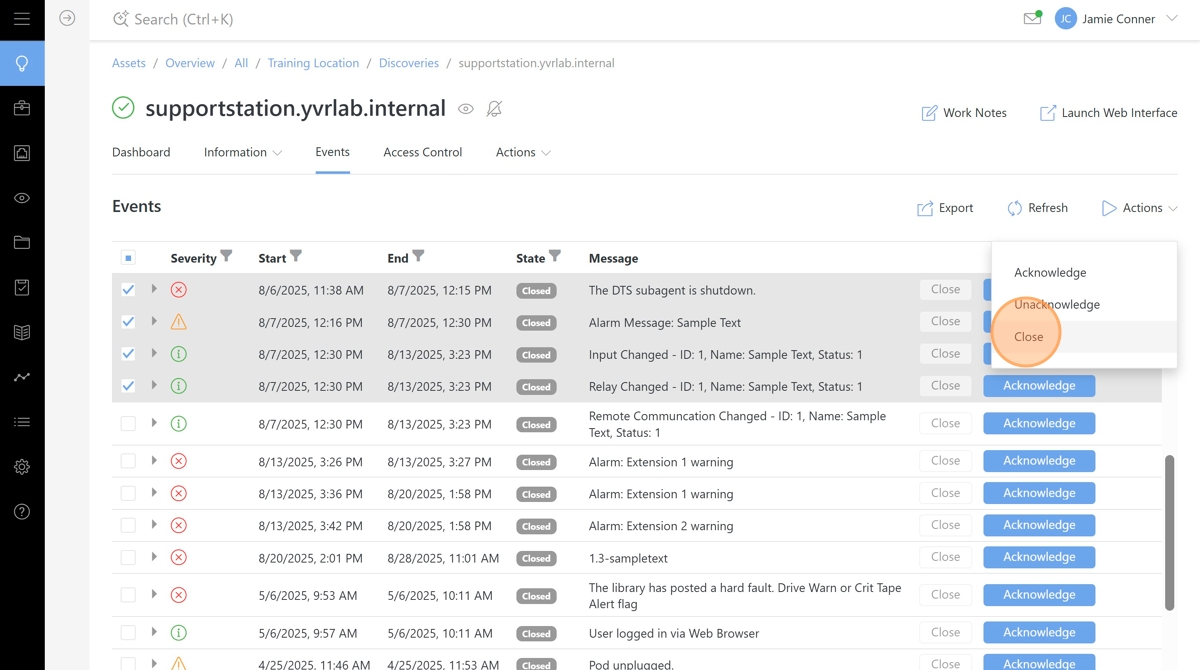Uncheck the DTS subagent shutdown event
1200x670 pixels.
(128, 290)
